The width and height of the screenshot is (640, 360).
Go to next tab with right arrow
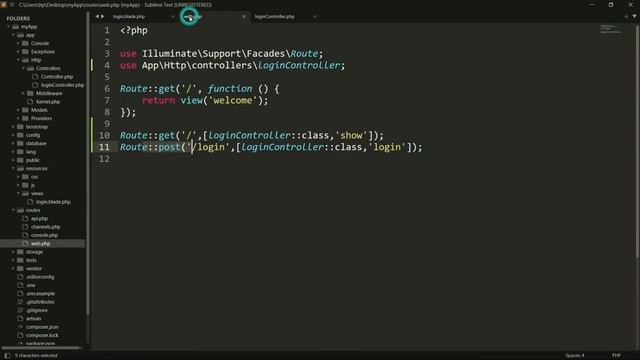click(x=102, y=16)
